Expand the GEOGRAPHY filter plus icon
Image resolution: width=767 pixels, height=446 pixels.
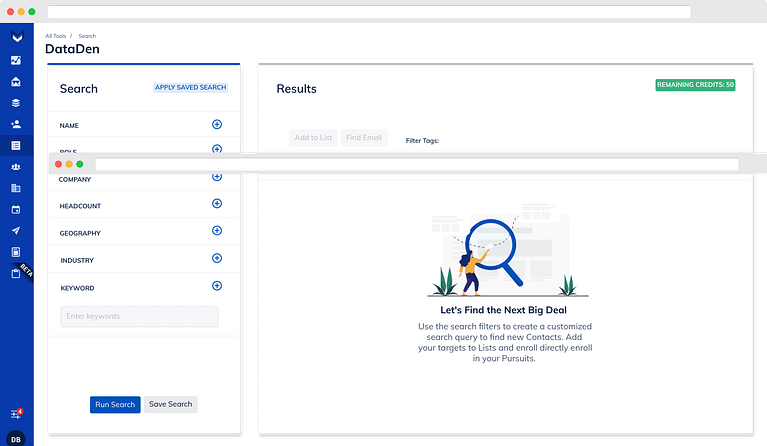[x=217, y=230]
